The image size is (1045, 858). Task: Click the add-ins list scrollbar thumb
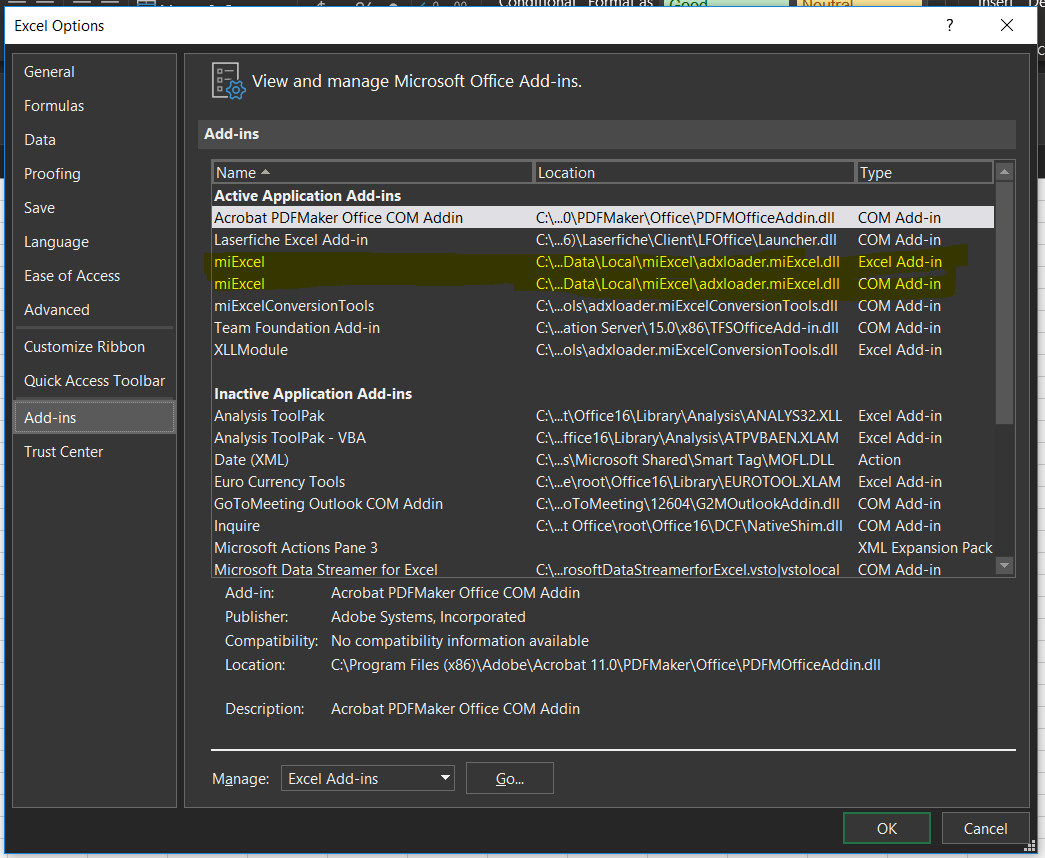(1004, 303)
